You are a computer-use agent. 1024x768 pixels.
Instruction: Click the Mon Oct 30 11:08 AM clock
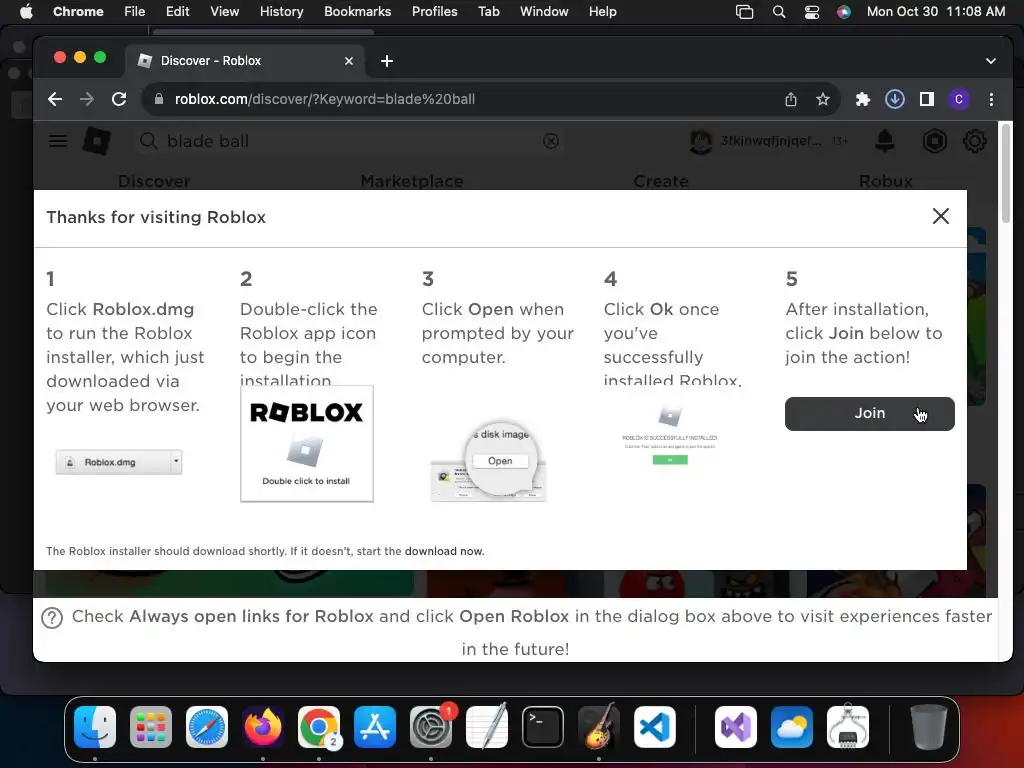(936, 11)
